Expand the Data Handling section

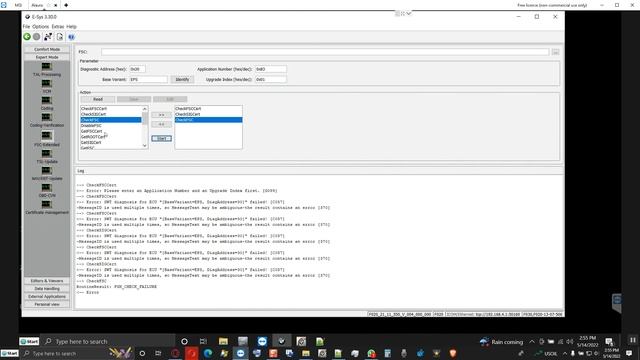pos(47,289)
